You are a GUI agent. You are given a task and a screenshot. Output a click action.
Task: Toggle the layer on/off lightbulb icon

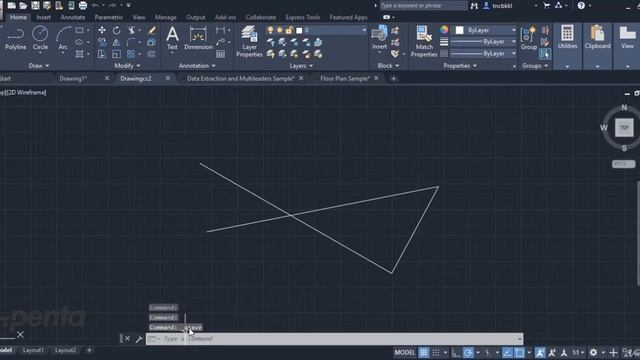click(x=270, y=30)
